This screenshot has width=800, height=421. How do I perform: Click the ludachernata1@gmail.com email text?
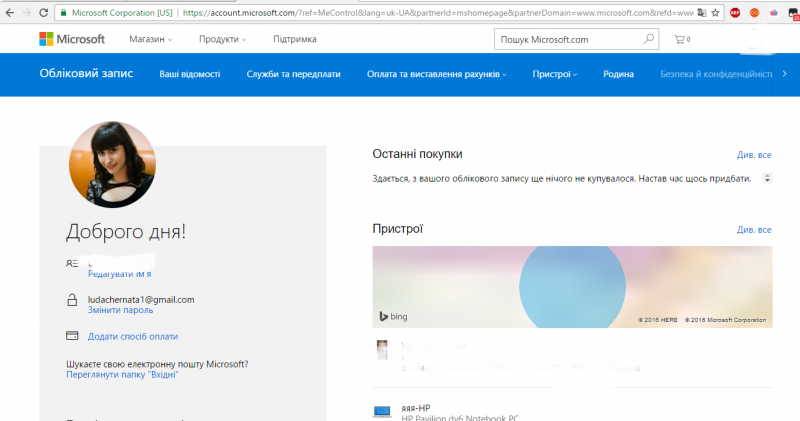pyautogui.click(x=141, y=300)
